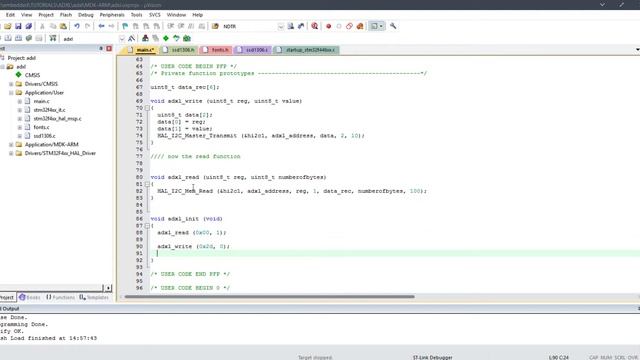Go to the next bookmark
This screenshot has width=640, height=360.
pos(146,26)
